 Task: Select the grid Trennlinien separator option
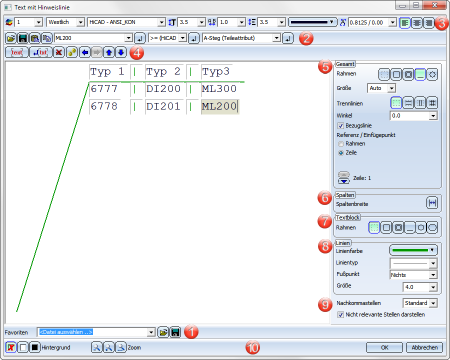(x=432, y=103)
